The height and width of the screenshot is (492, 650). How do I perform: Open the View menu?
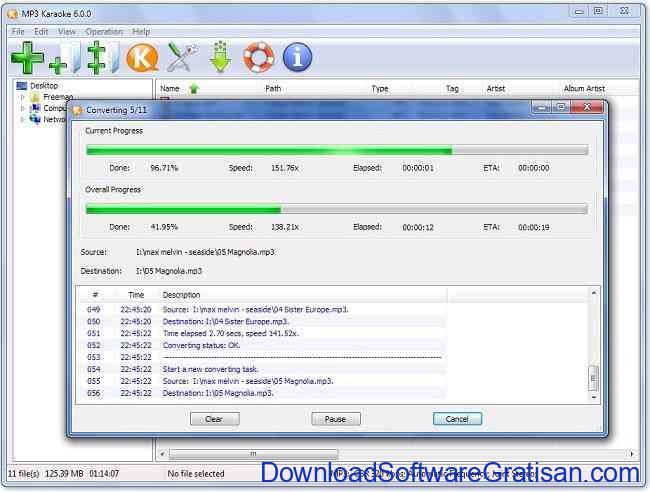click(67, 32)
